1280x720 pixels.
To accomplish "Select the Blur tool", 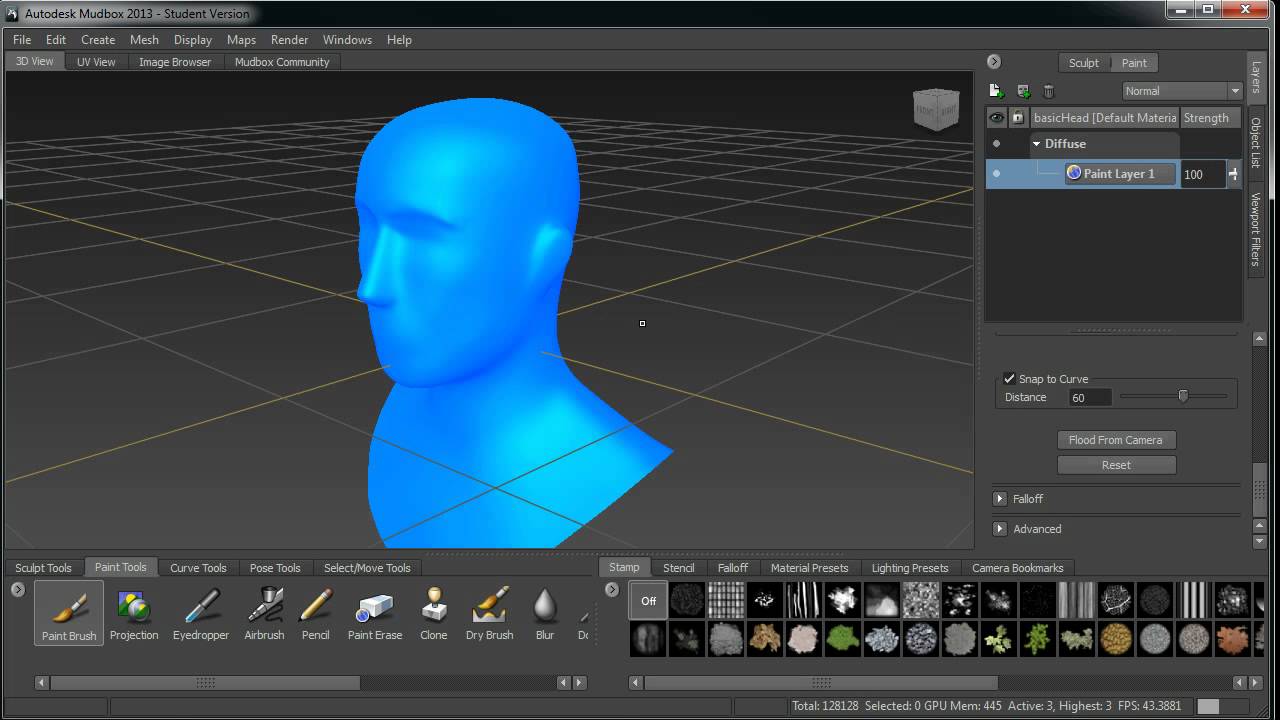I will (x=545, y=613).
